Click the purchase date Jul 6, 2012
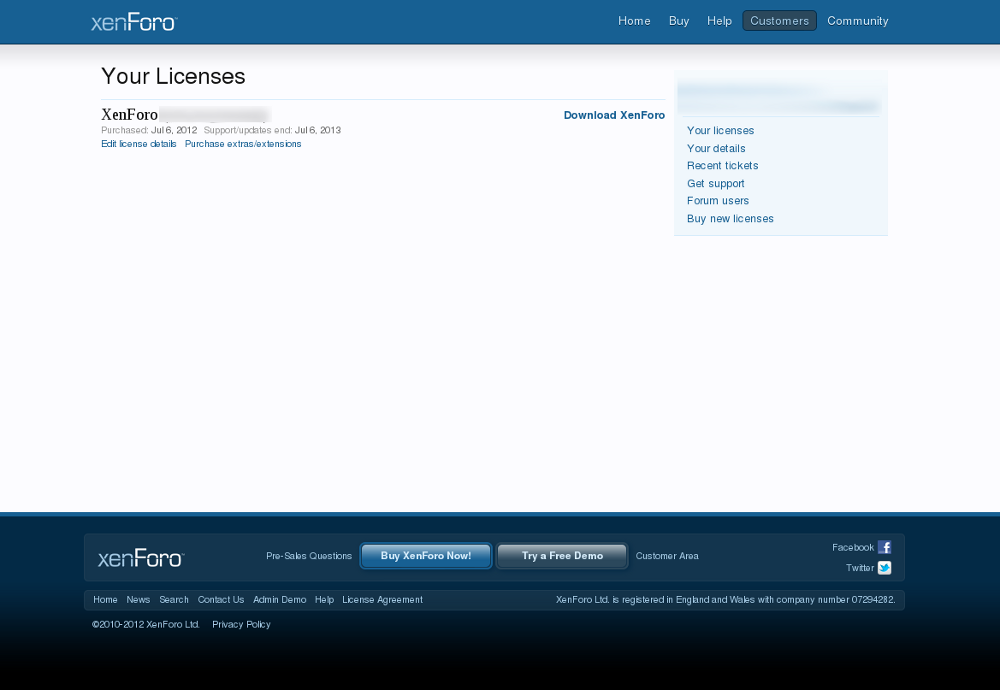This screenshot has width=1000, height=690. coord(174,130)
